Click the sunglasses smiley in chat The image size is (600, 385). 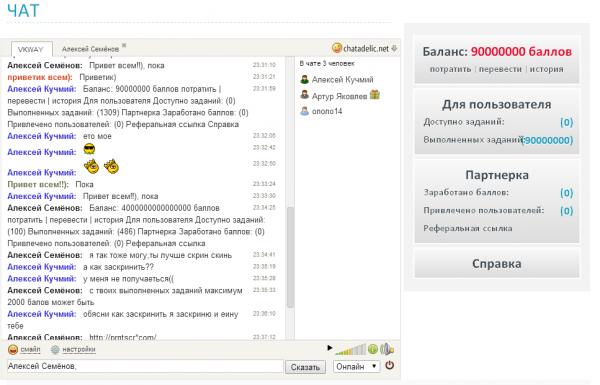pyautogui.click(x=89, y=149)
